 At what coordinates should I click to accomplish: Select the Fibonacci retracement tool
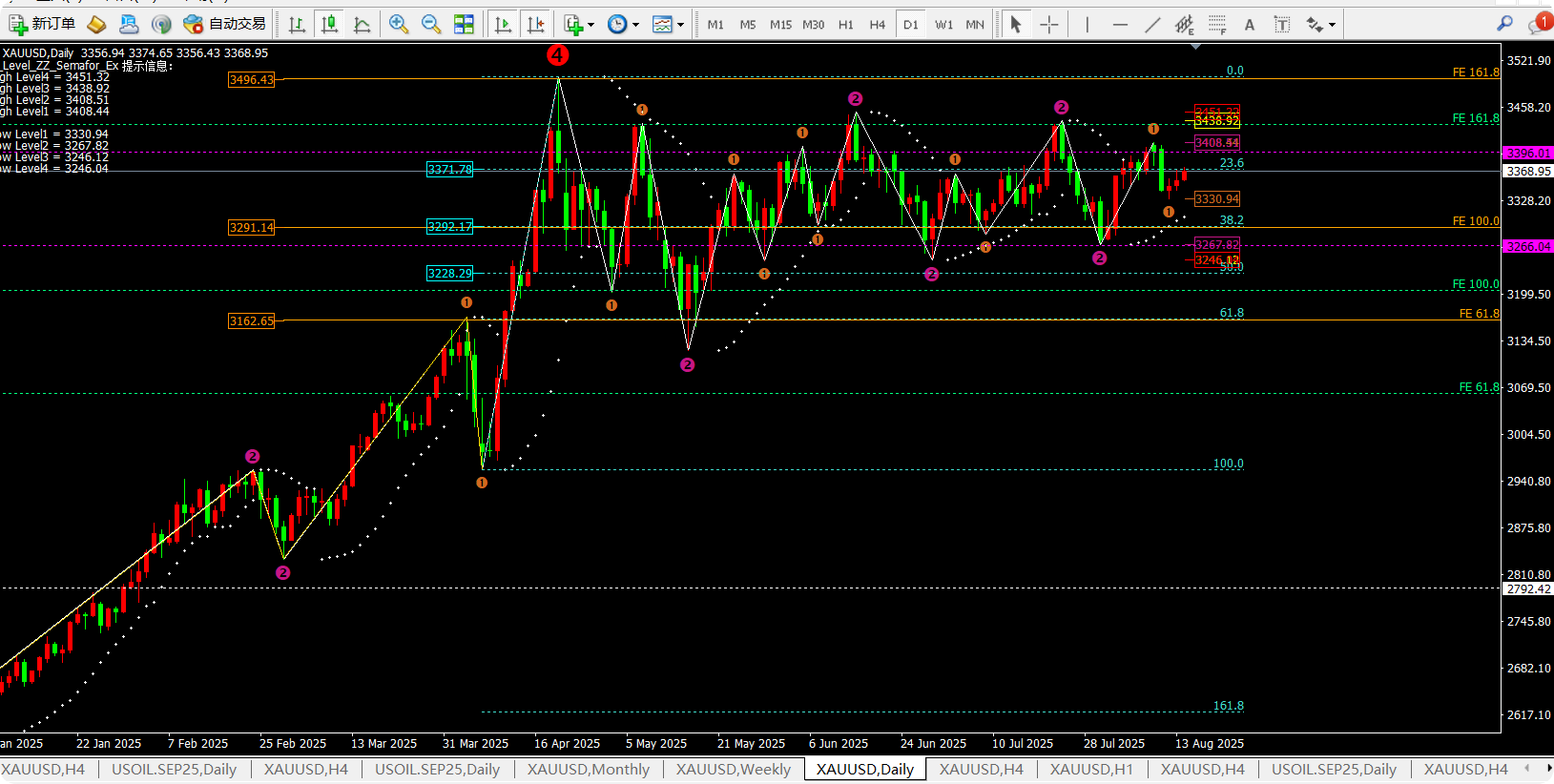click(x=1216, y=24)
